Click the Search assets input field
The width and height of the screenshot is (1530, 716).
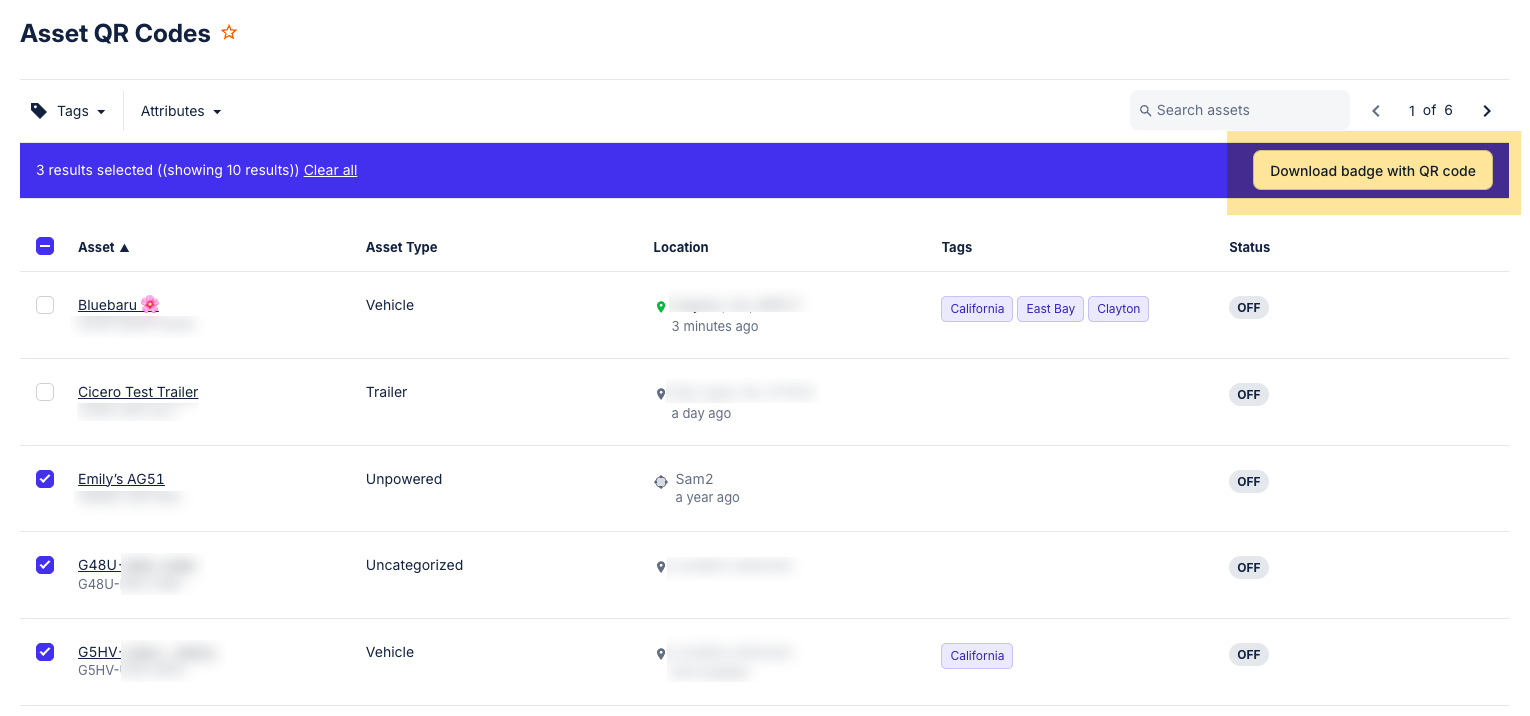coord(1240,110)
